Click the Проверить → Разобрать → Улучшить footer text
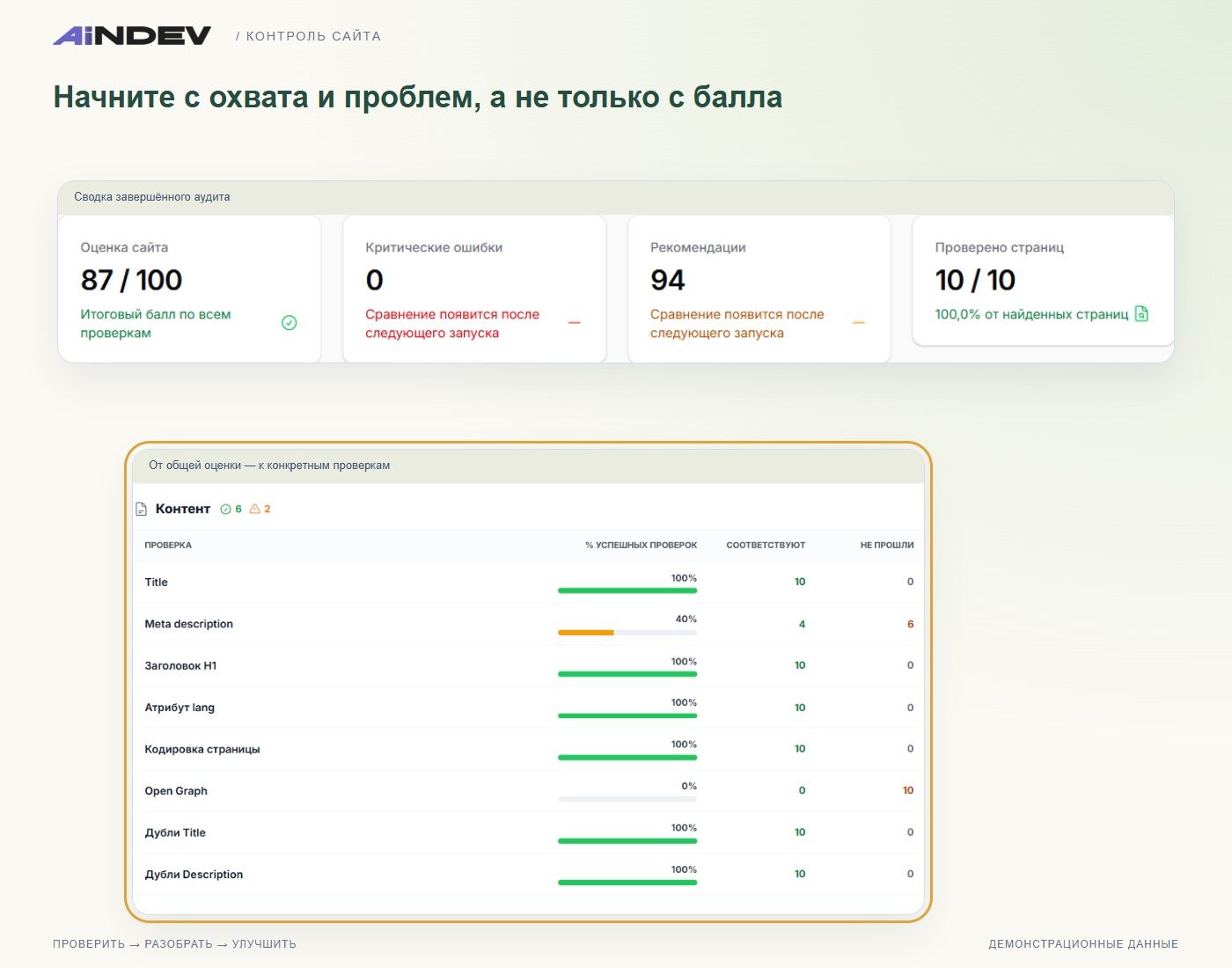Screen dimensions: 1232x968 tap(174, 944)
